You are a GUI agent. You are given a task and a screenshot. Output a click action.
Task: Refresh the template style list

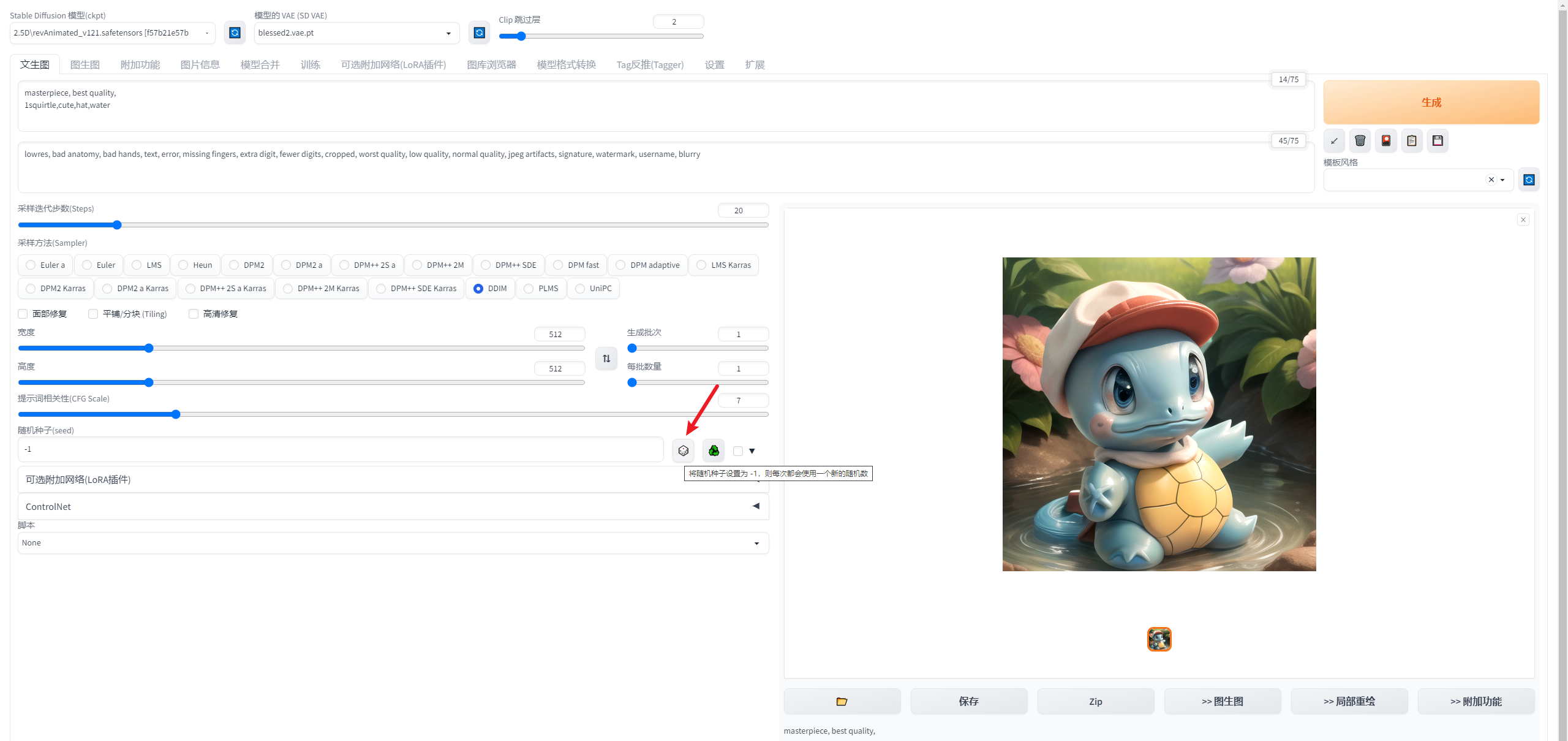click(1529, 180)
